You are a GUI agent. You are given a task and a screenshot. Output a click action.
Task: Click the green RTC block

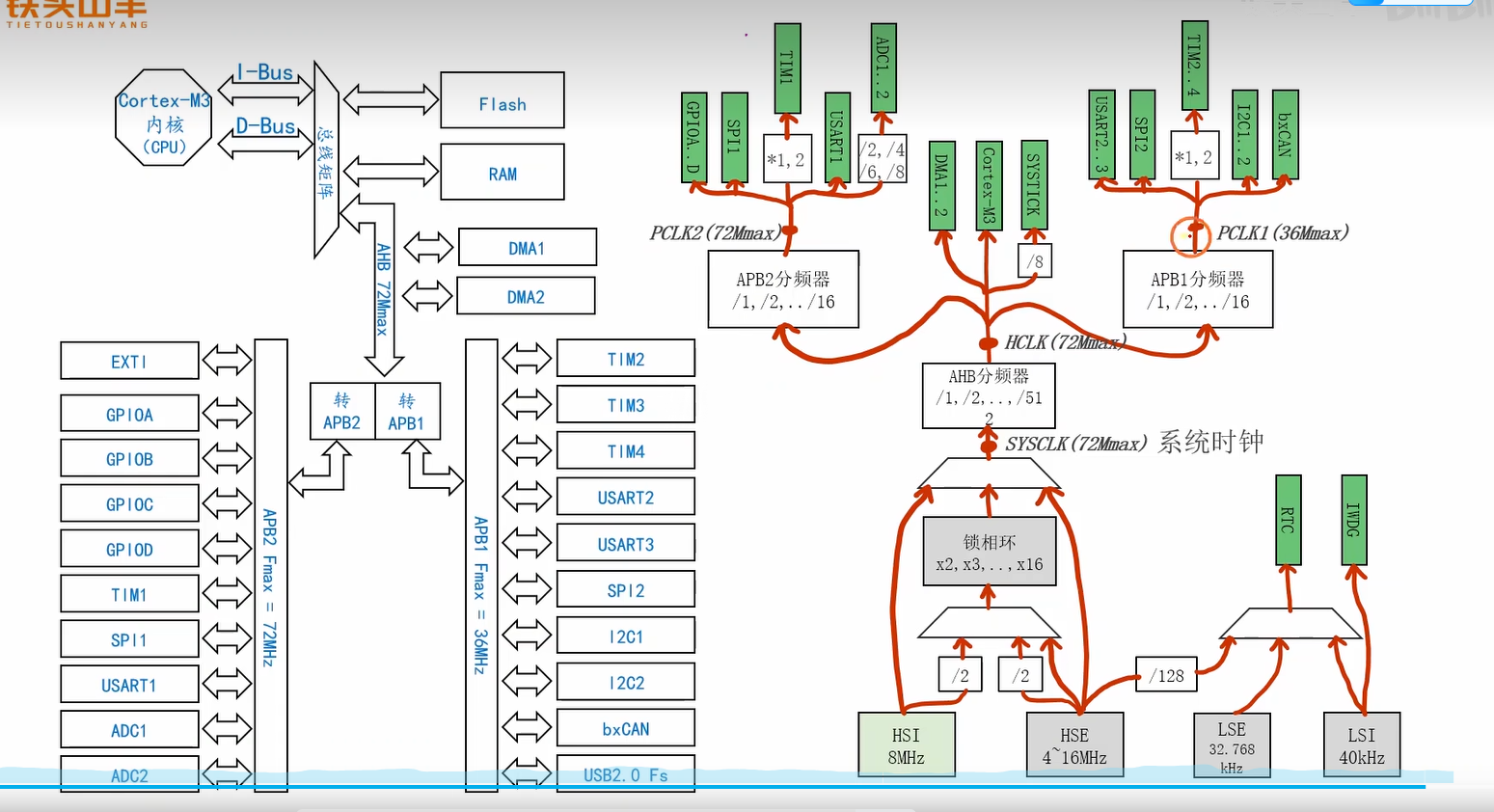[1288, 519]
